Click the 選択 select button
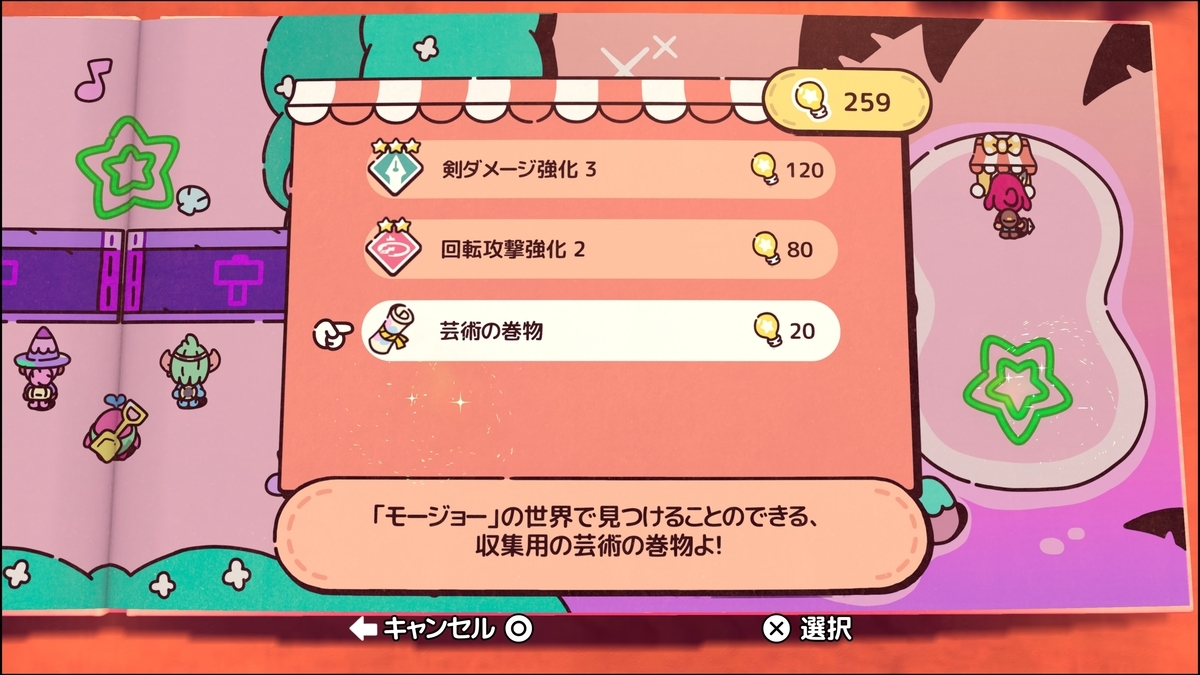This screenshot has height=675, width=1200. 807,629
